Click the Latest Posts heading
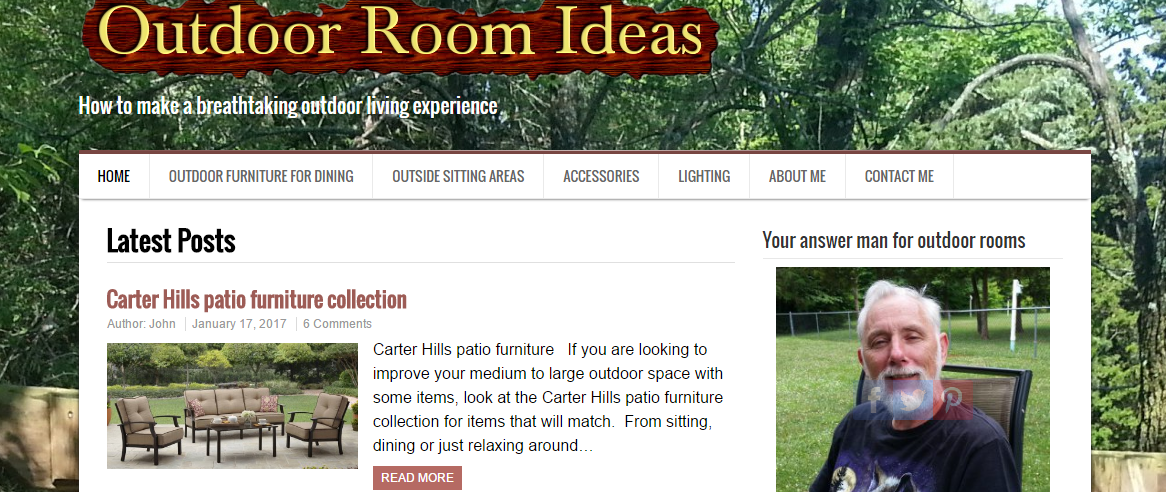This screenshot has width=1166, height=492. [171, 241]
